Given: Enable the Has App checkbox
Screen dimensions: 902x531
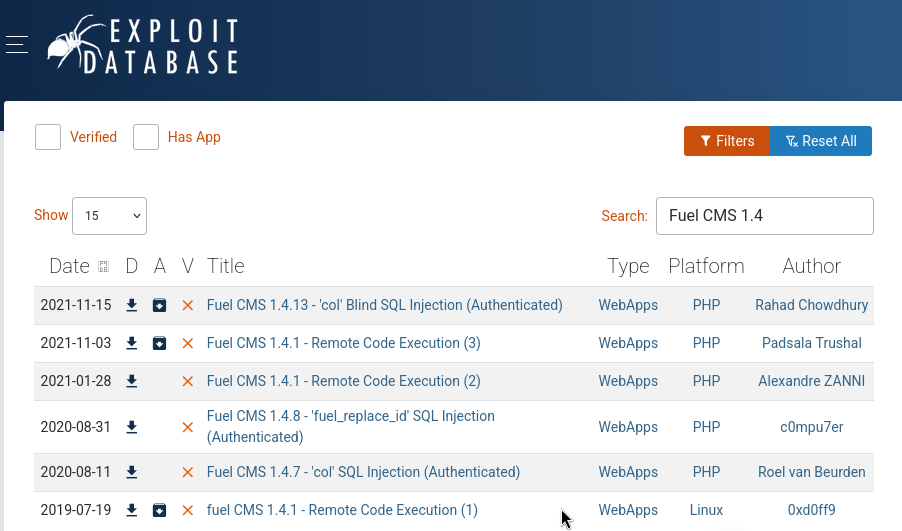Looking at the screenshot, I should (x=146, y=137).
